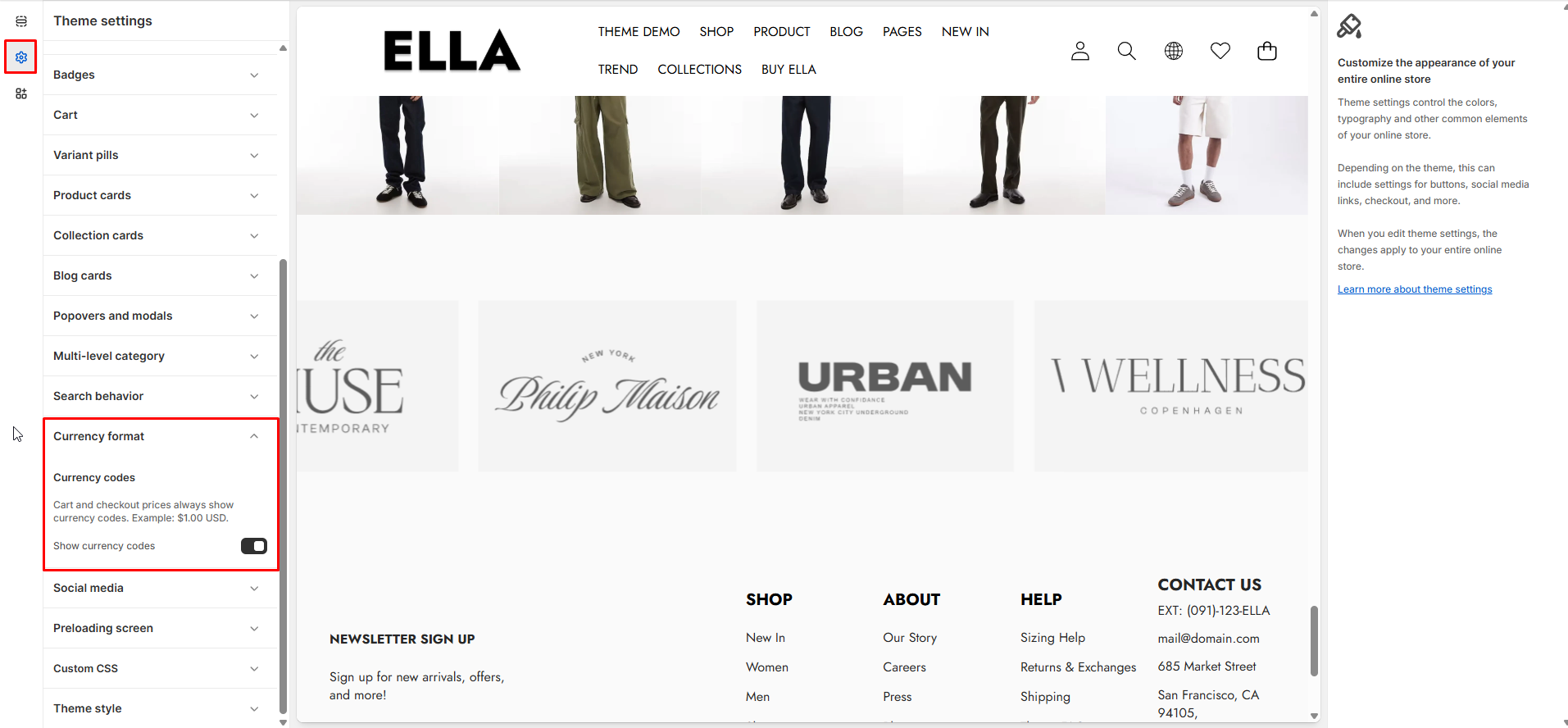This screenshot has width=1568, height=728.
Task: Open the shopping bag cart icon
Action: [x=1267, y=51]
